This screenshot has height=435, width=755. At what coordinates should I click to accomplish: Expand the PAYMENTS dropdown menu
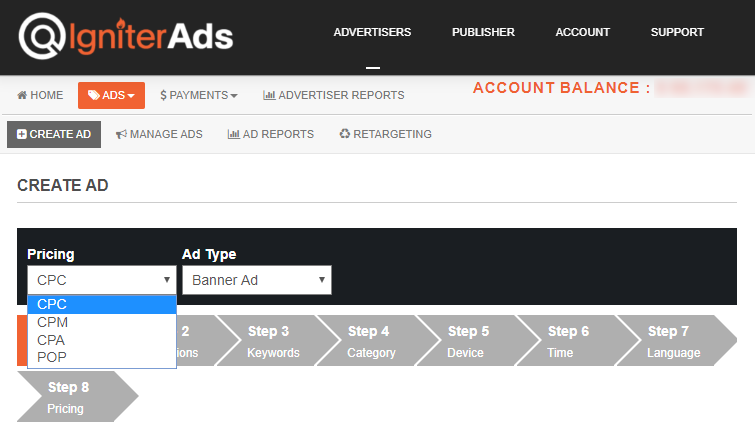point(199,95)
